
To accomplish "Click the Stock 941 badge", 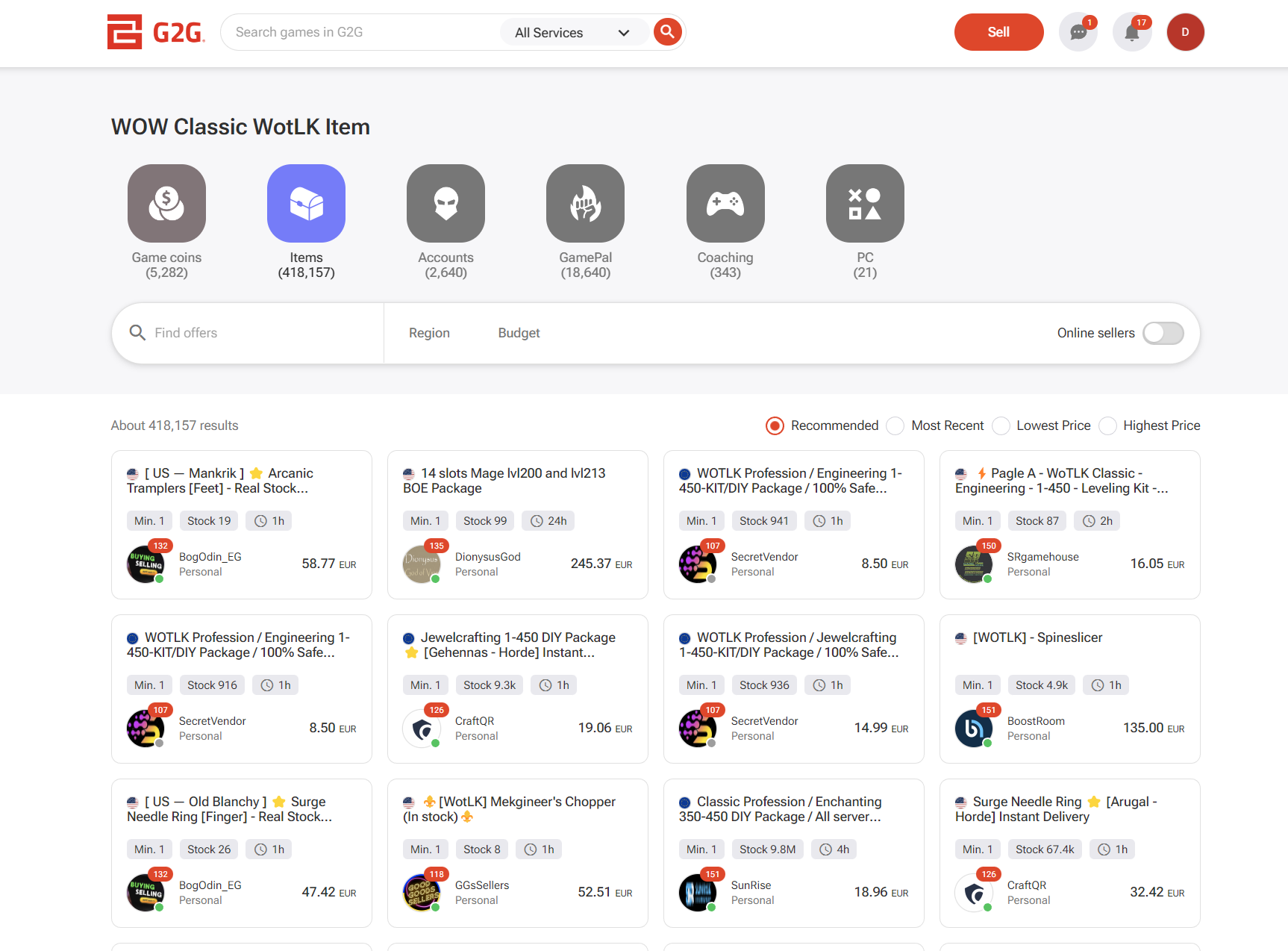I will 764,521.
